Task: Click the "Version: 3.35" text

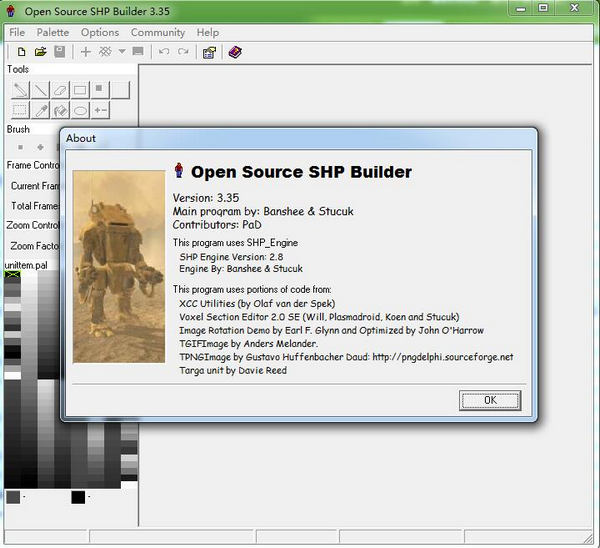Action: (x=206, y=198)
